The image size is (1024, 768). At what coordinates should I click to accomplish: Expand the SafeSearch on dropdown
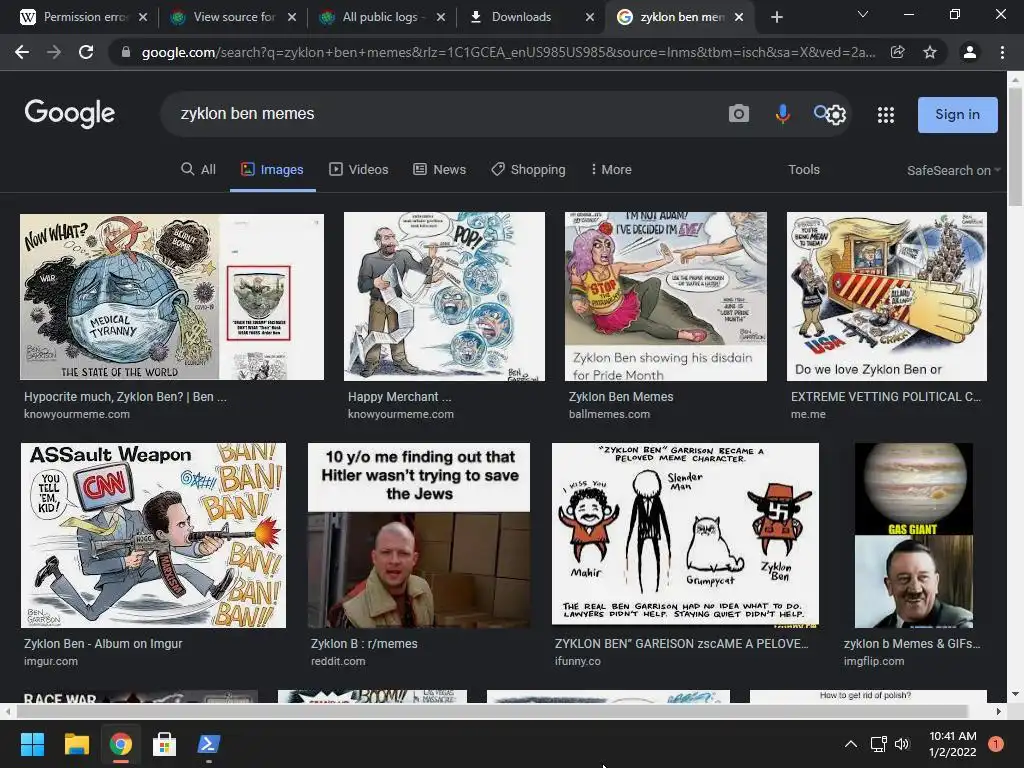tap(953, 170)
